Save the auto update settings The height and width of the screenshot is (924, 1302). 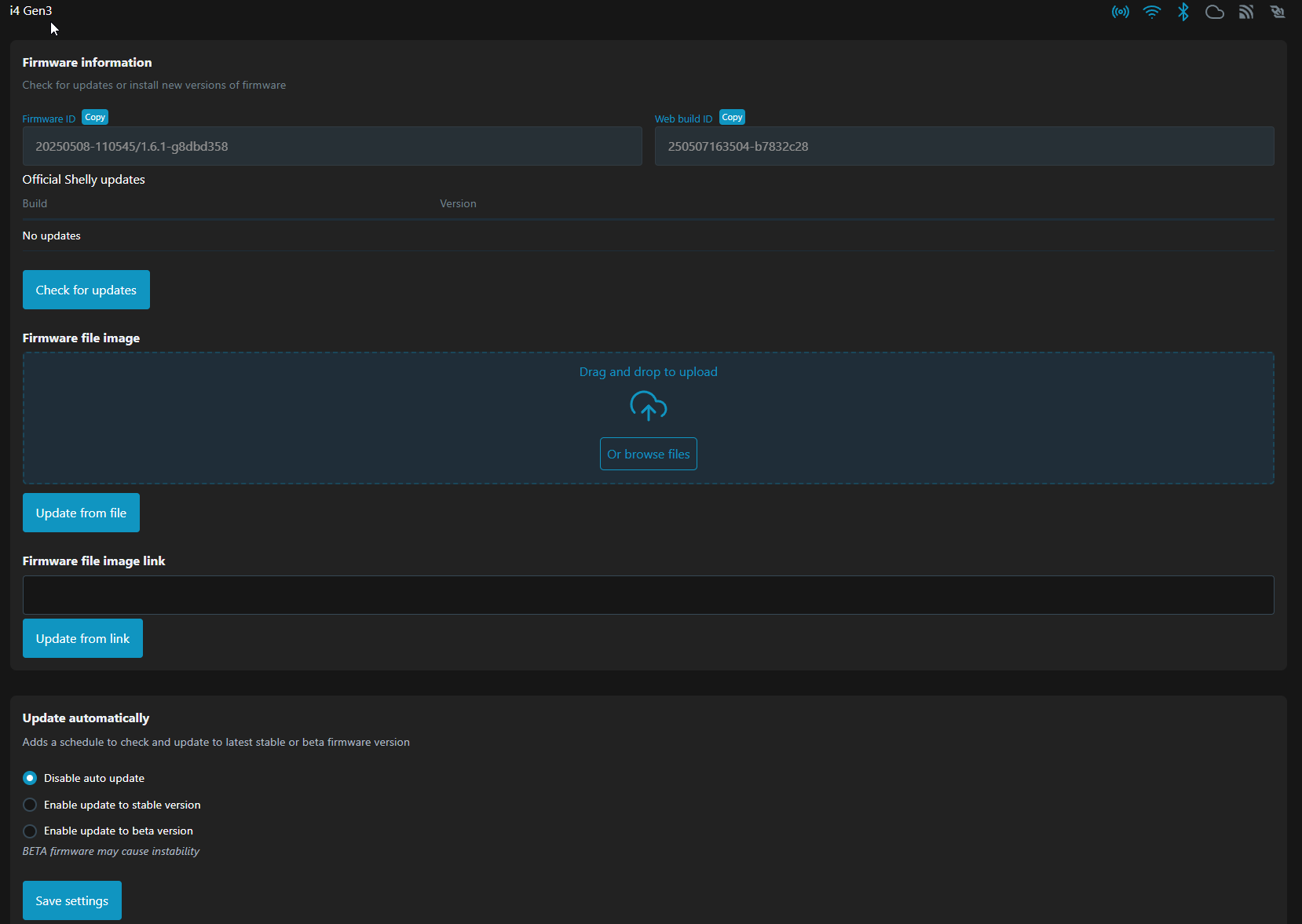pos(72,900)
